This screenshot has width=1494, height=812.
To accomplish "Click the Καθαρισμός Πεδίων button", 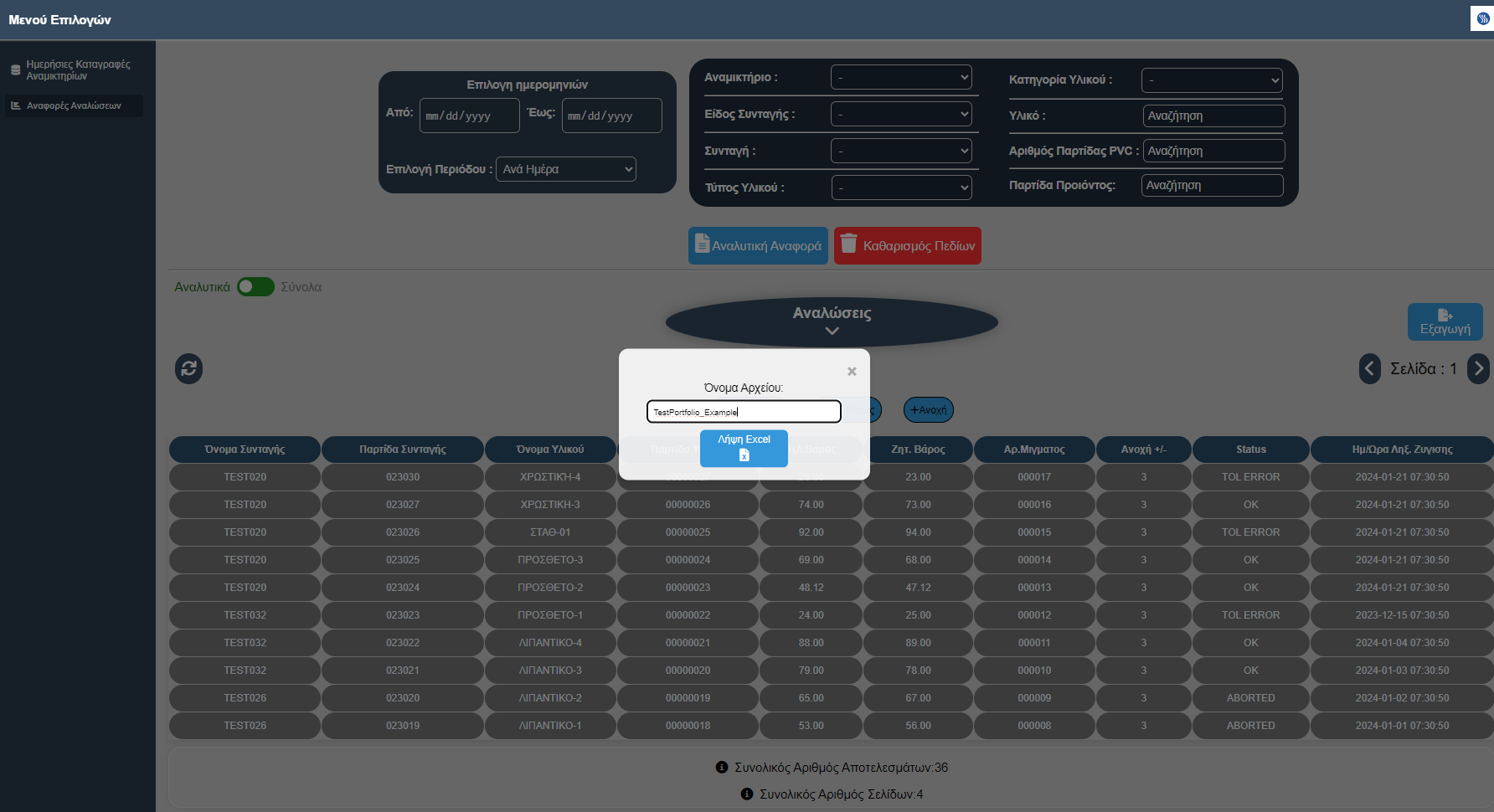I will coord(908,246).
